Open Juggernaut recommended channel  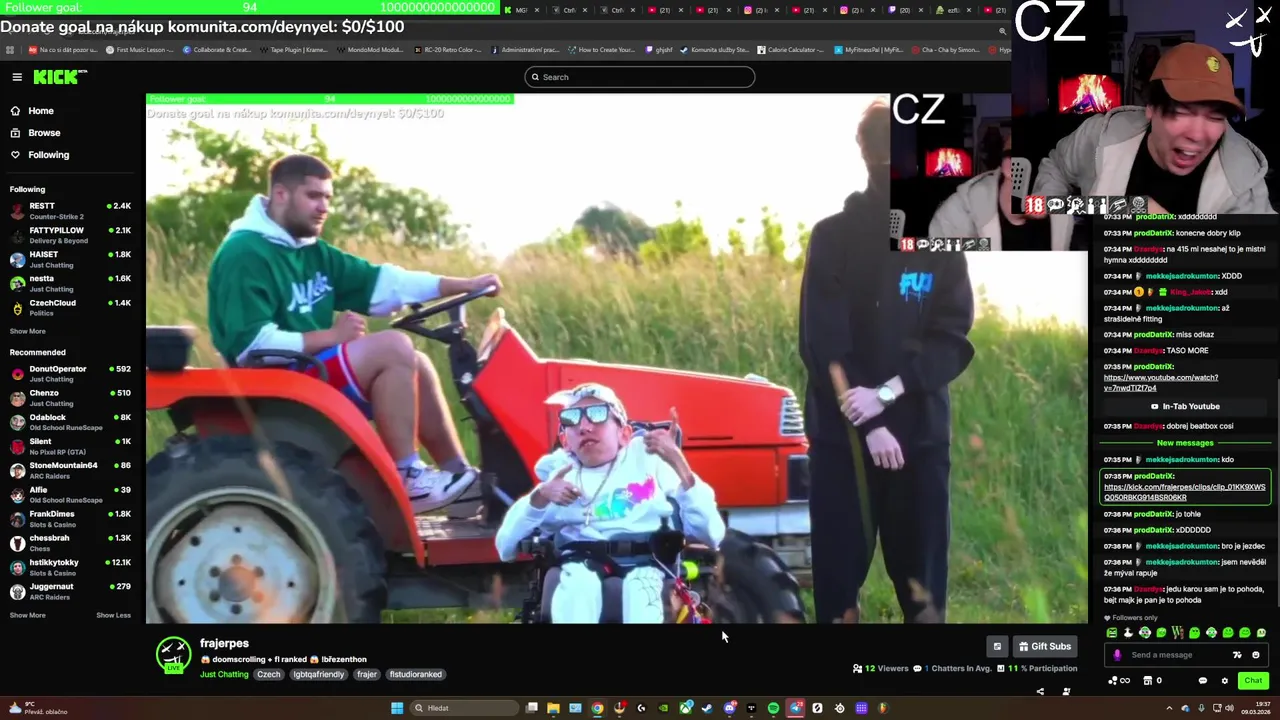(70, 591)
